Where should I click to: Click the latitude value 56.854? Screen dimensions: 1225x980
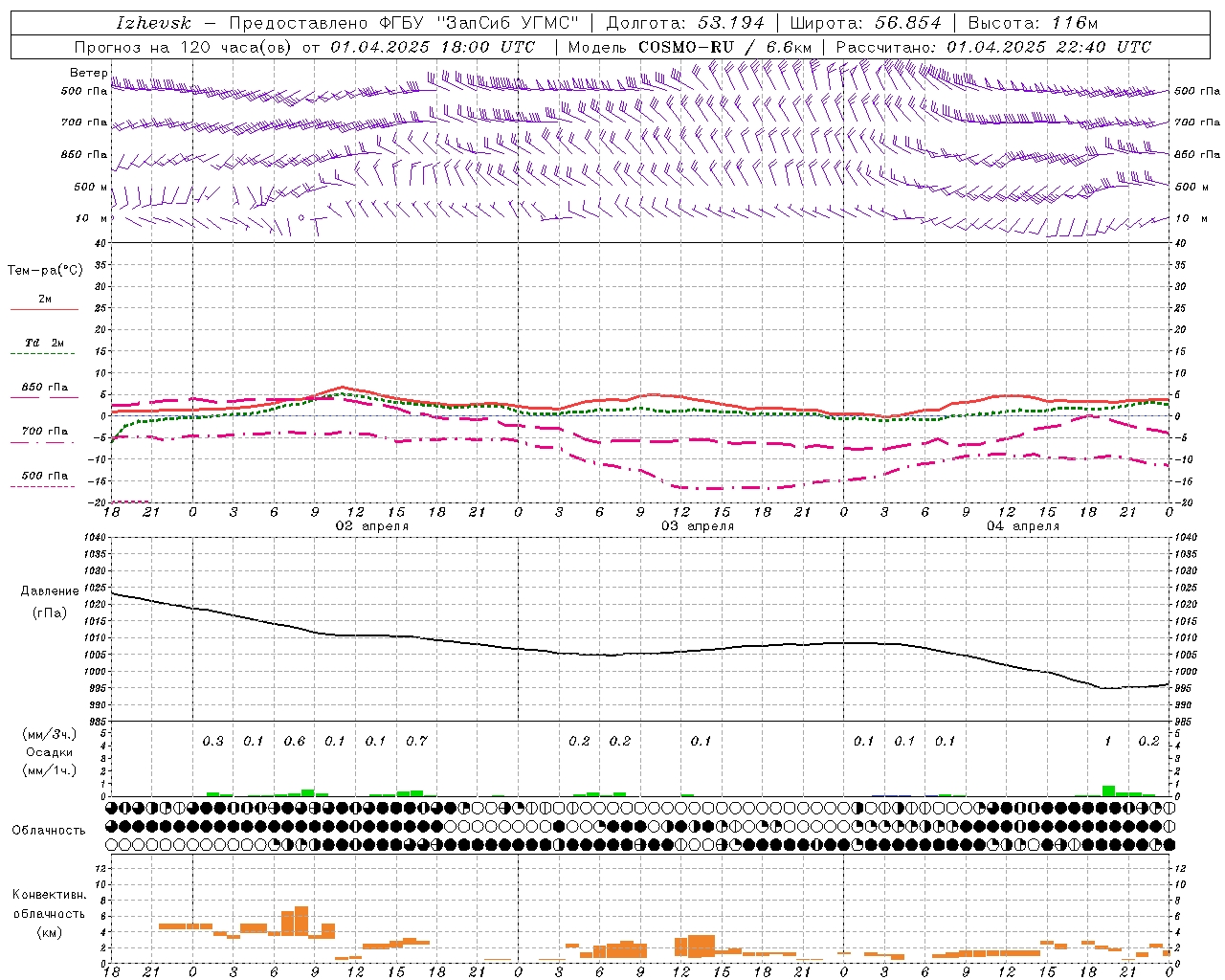tap(908, 23)
